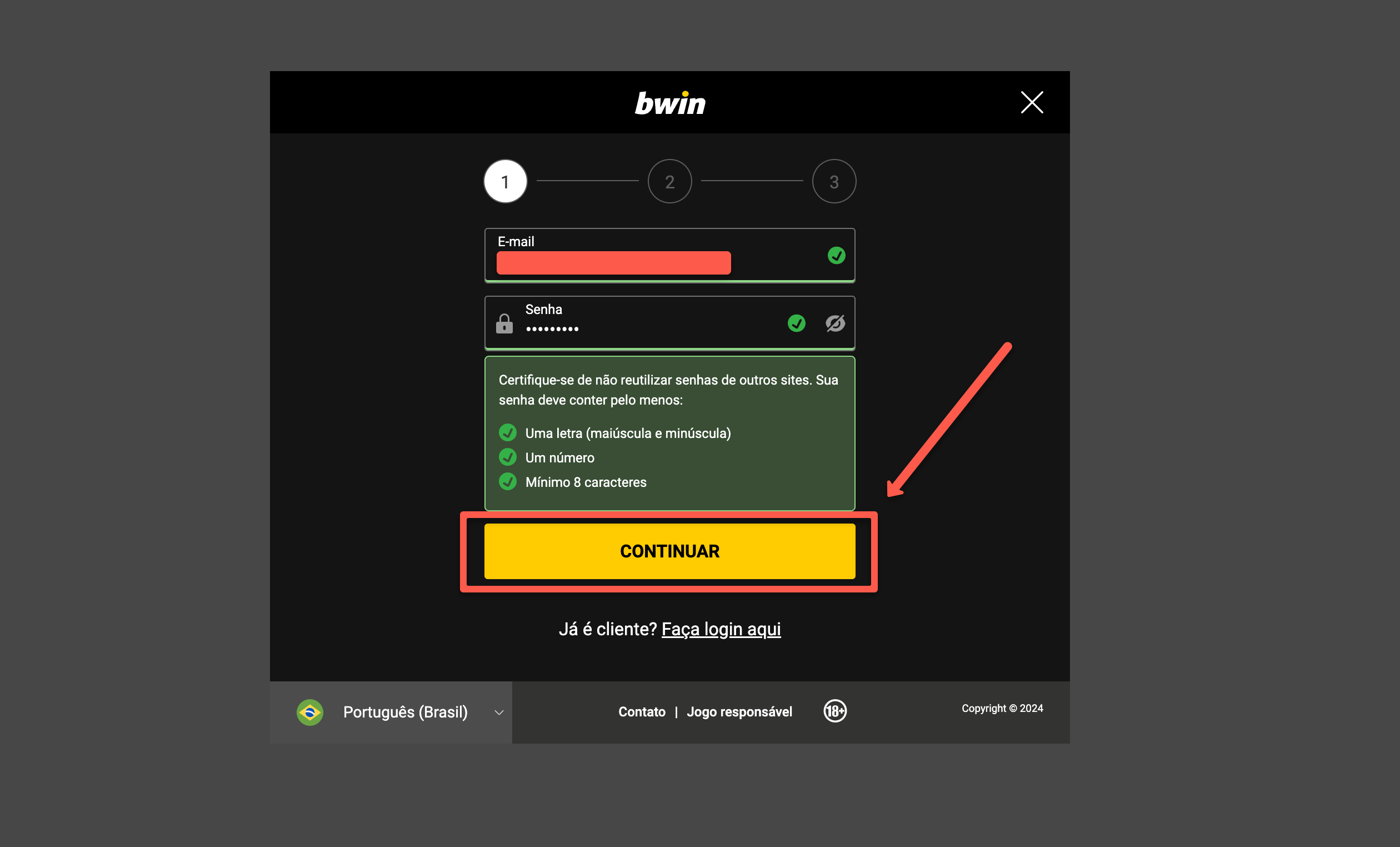Click the 'Já é cliente?' text
Image resolution: width=1400 pixels, height=847 pixels.
607,629
